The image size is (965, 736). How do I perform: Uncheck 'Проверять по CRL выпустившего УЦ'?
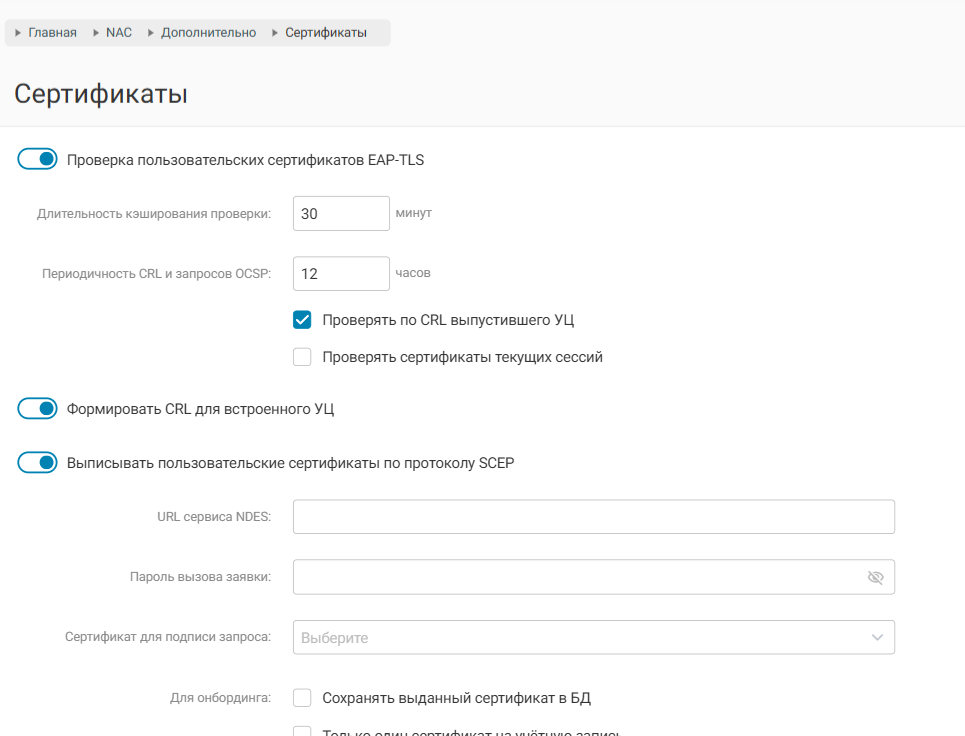click(x=302, y=320)
